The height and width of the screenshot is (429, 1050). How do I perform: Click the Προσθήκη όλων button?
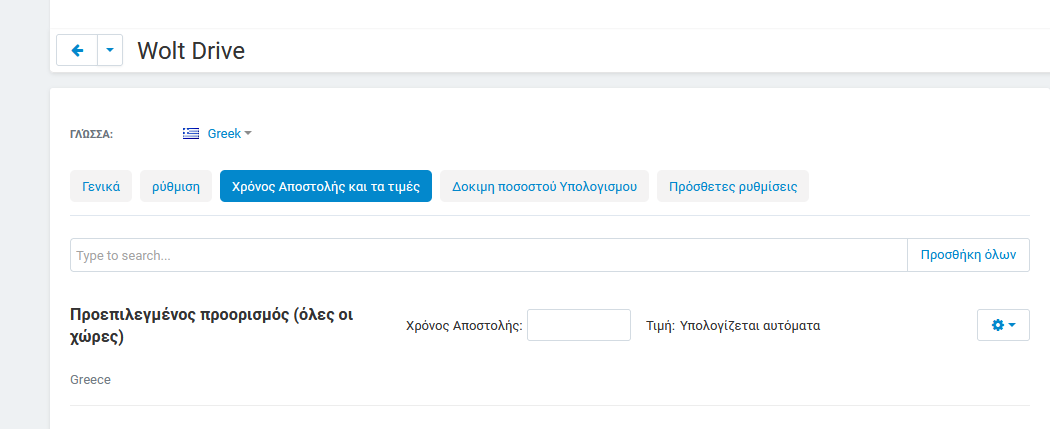coord(968,255)
